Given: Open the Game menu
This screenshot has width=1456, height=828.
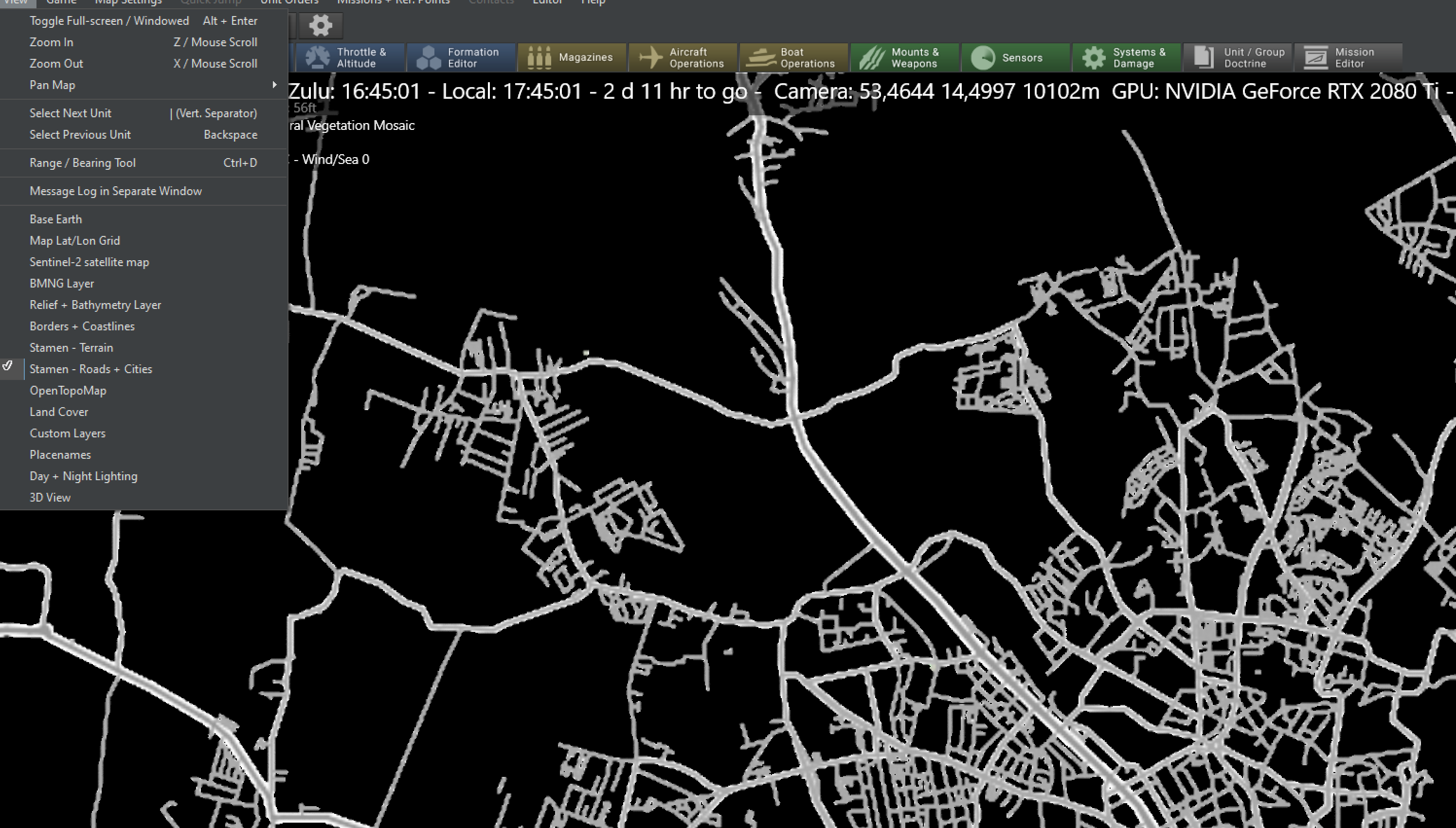Looking at the screenshot, I should [61, 2].
